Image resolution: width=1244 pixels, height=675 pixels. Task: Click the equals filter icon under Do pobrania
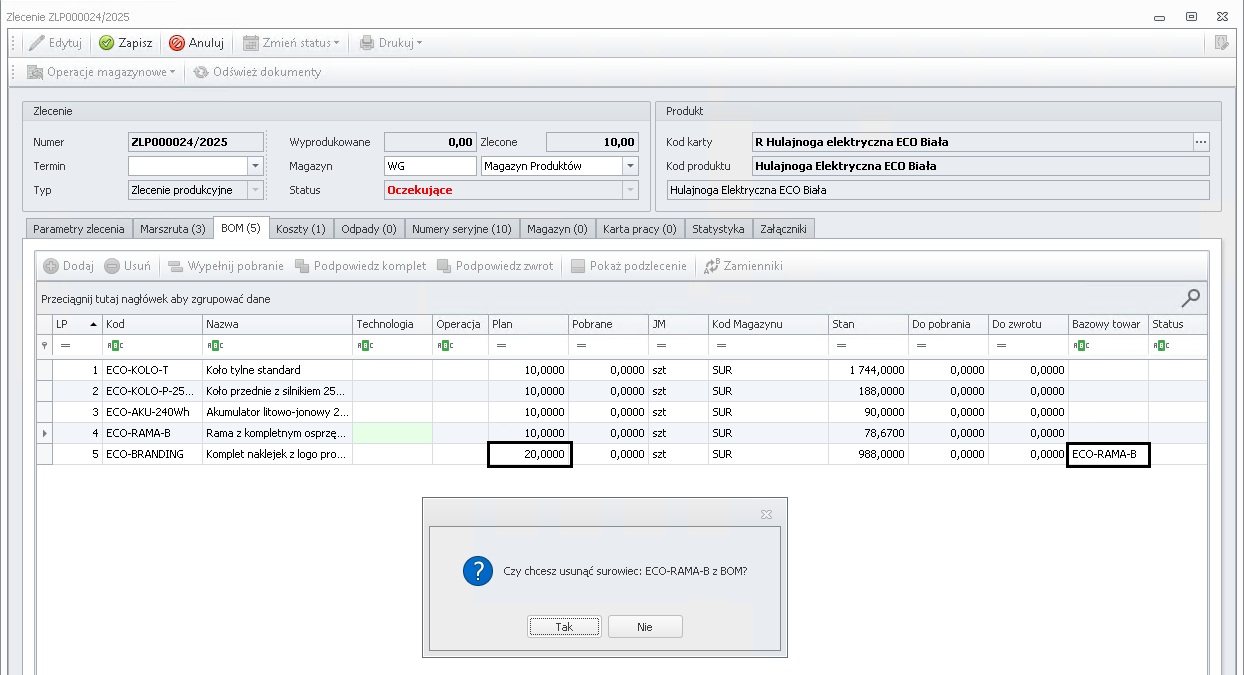921,346
